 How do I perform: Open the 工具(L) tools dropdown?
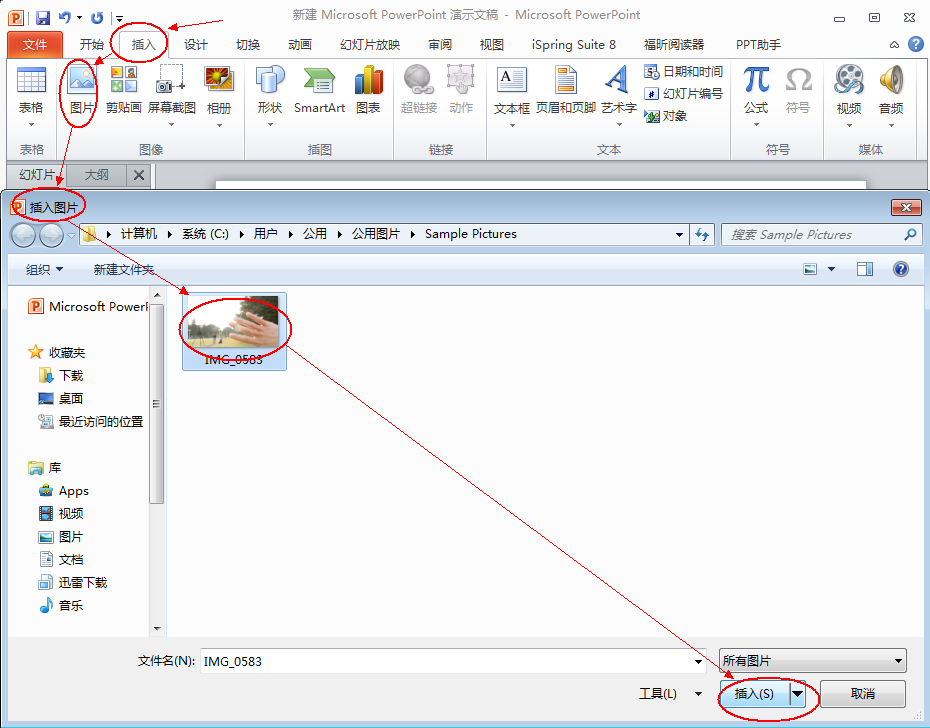[671, 694]
